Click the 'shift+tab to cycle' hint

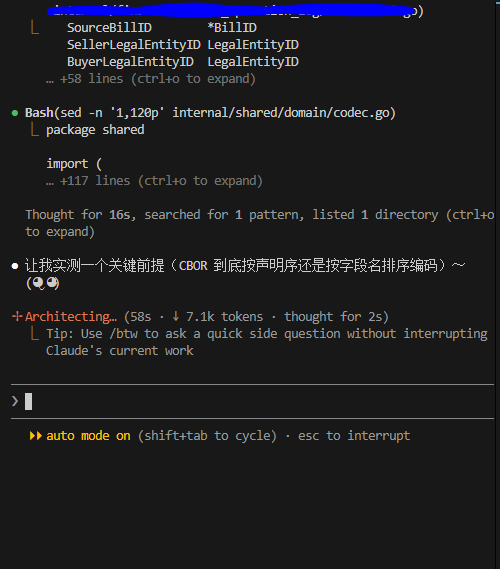coord(207,435)
